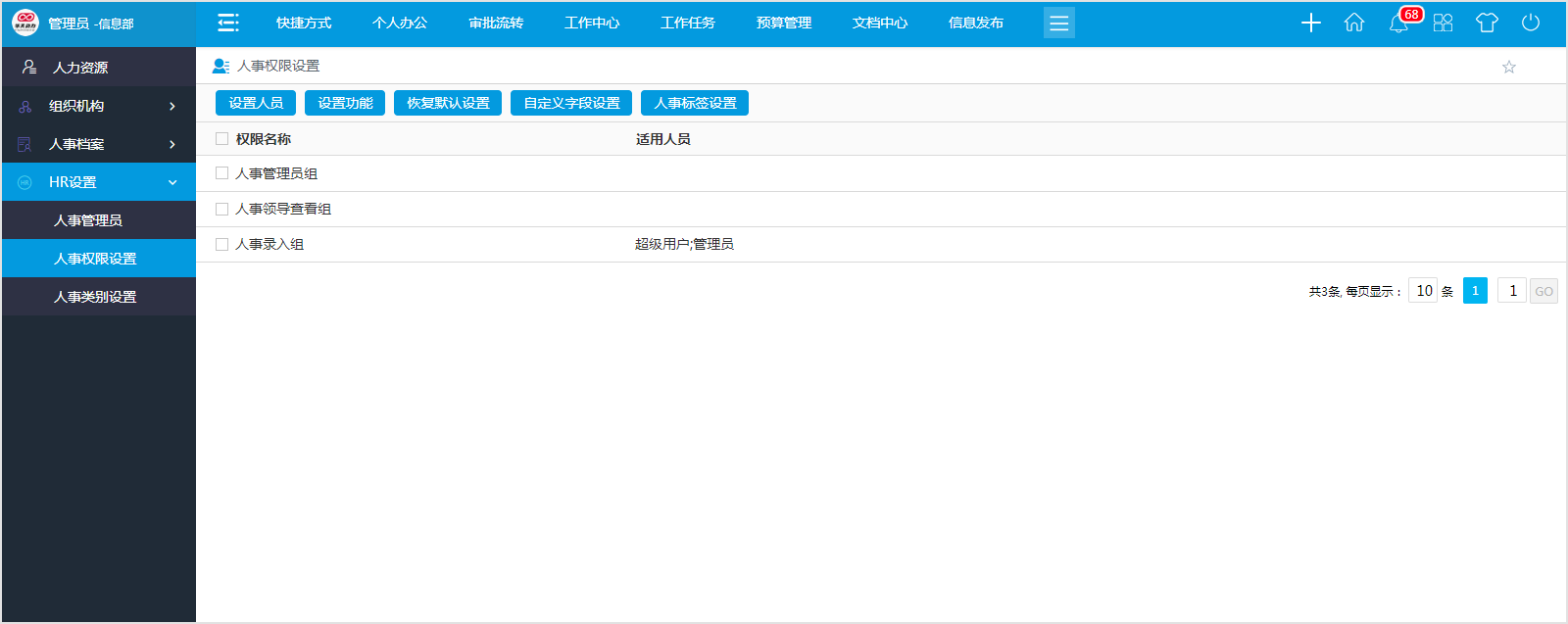Click the 组织机构 sidebar label
The height and width of the screenshot is (624, 1568).
pos(76,106)
